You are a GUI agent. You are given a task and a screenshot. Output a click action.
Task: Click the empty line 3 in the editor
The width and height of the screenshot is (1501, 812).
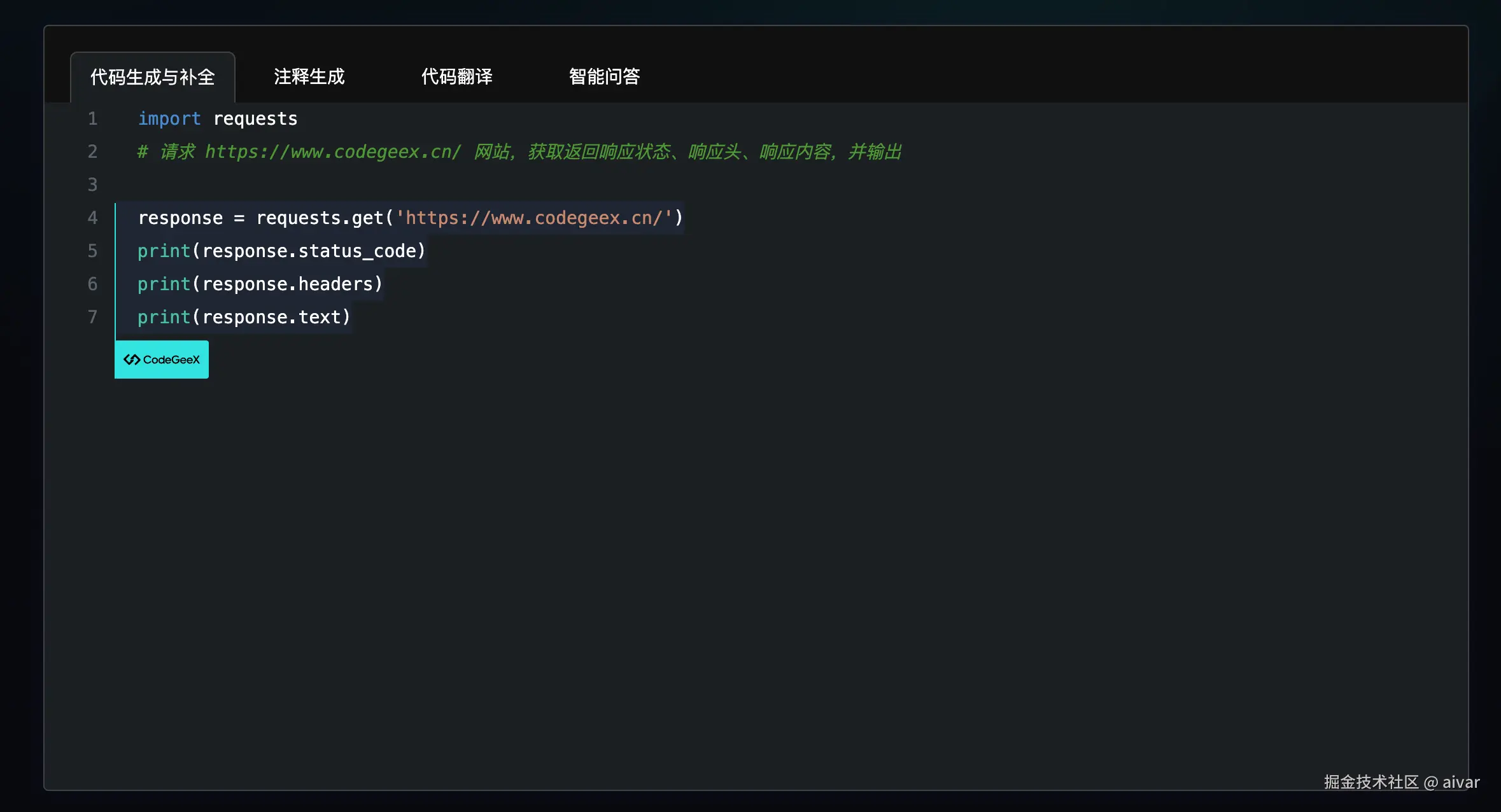255,185
